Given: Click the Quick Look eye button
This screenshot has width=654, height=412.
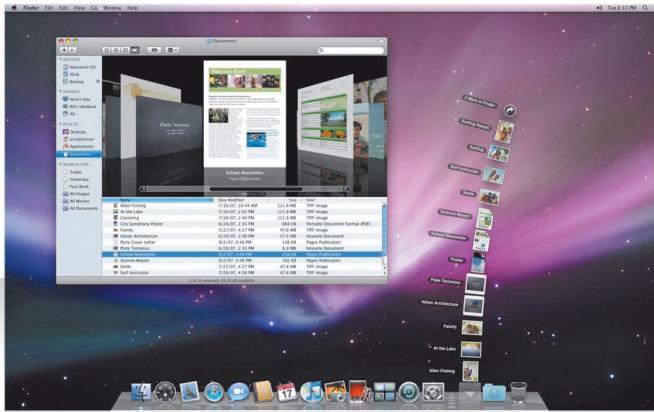Looking at the screenshot, I should click(154, 50).
